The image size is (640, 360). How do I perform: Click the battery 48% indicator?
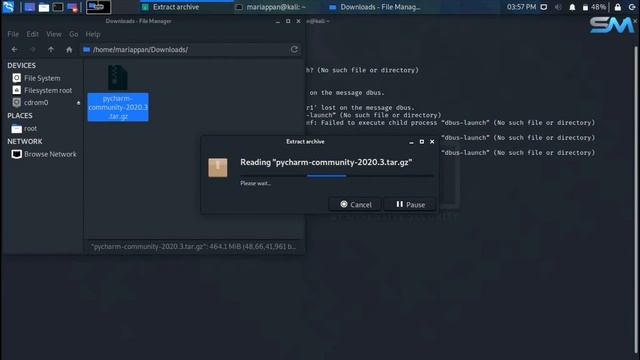point(594,7)
